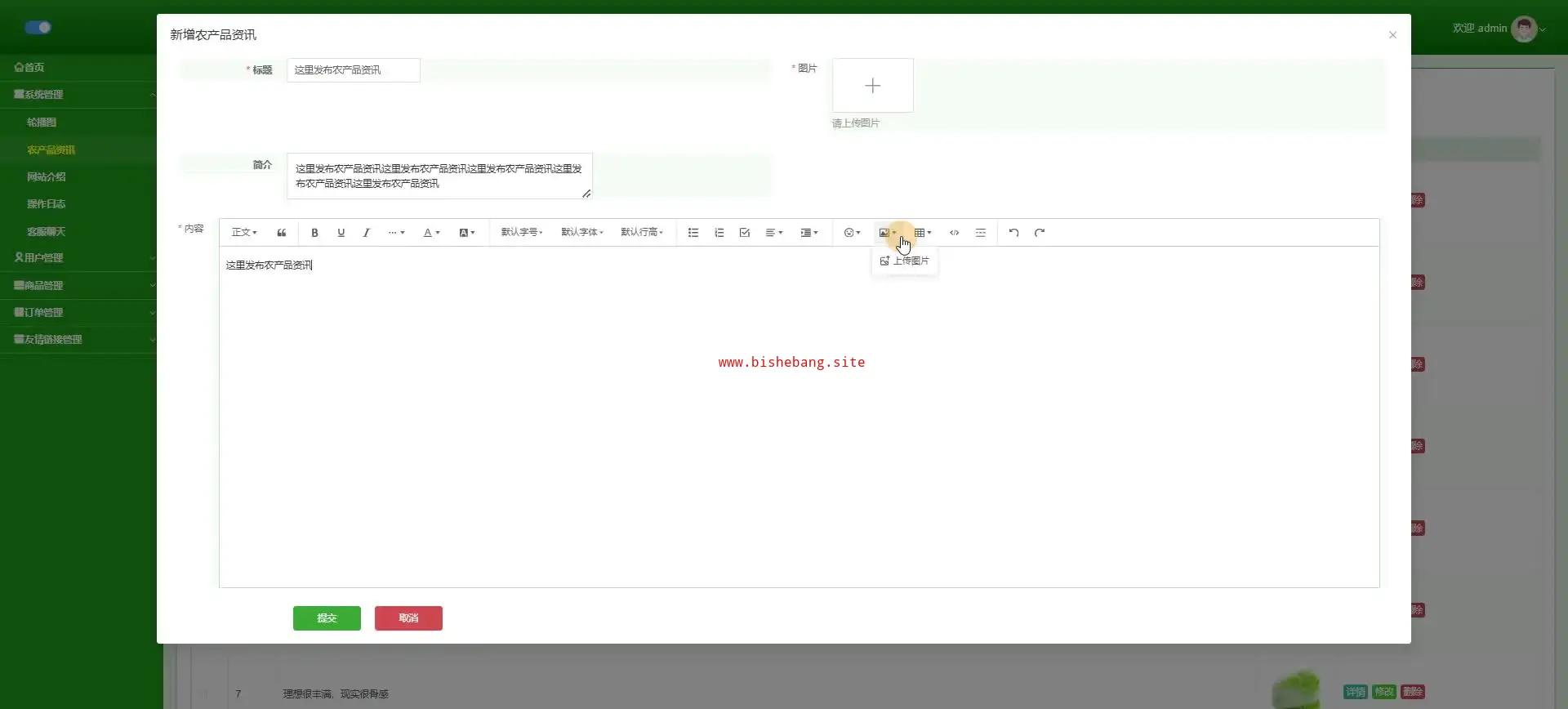Open the indent options dropdown

pyautogui.click(x=808, y=233)
